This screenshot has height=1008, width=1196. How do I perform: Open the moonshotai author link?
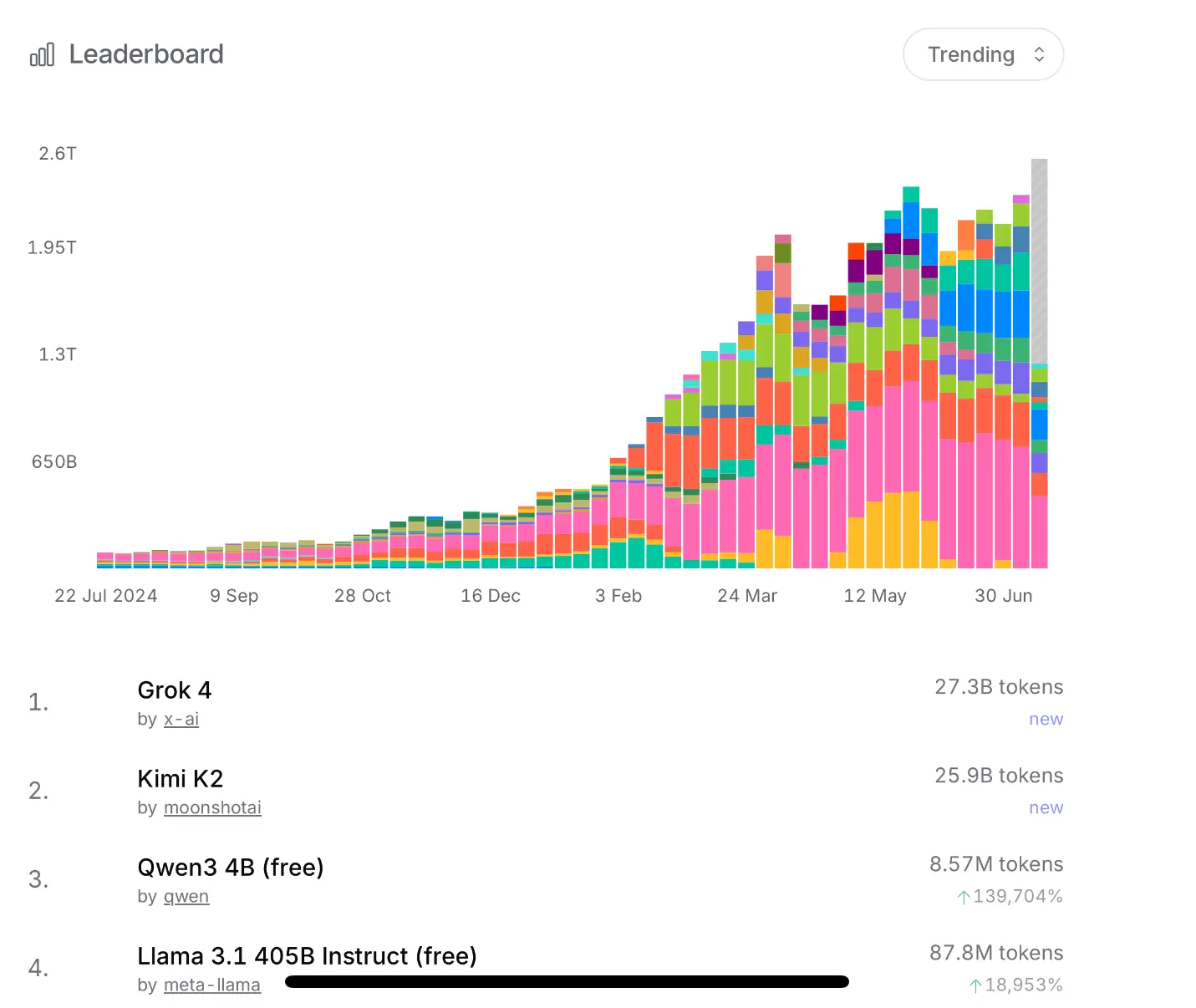click(x=212, y=807)
